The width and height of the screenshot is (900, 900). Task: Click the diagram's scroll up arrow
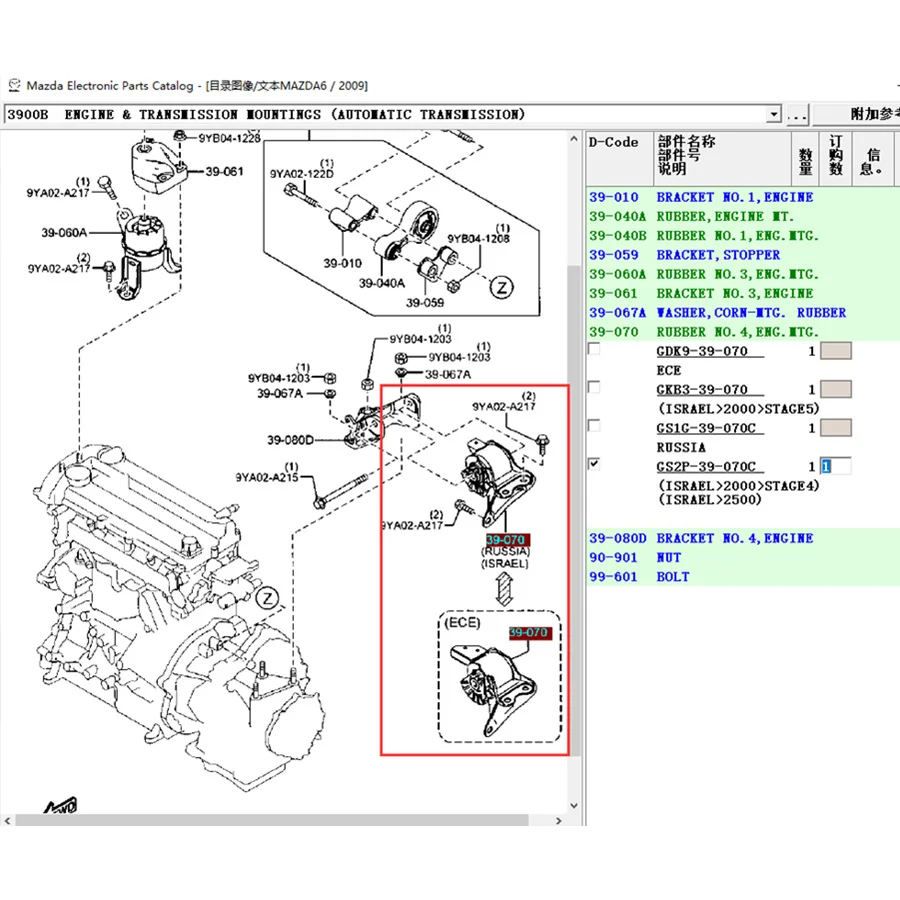point(574,139)
